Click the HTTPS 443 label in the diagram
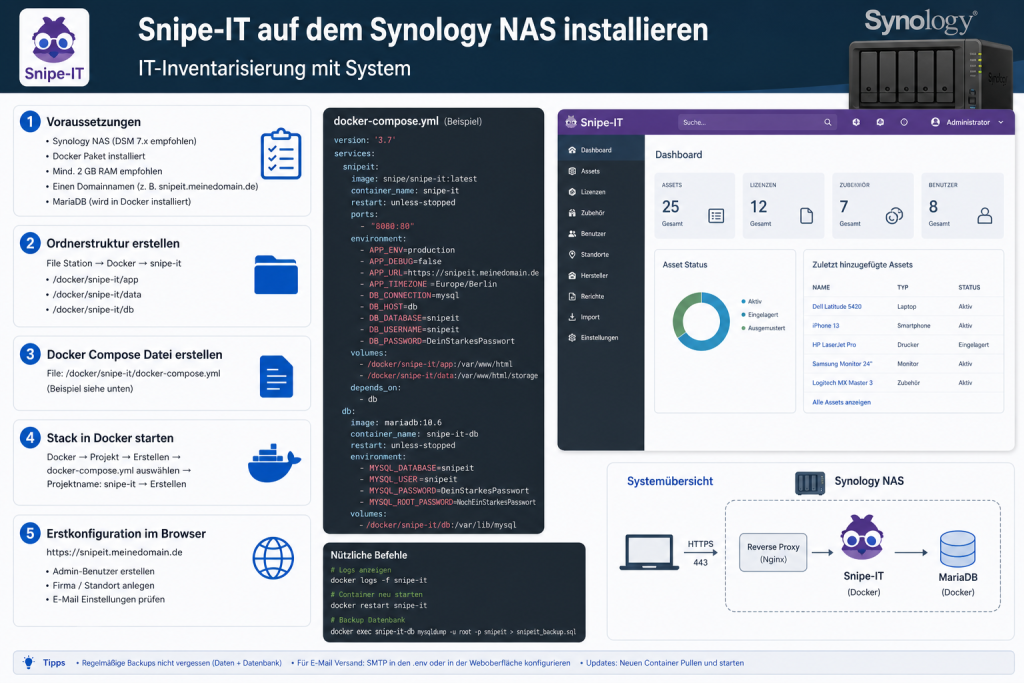Screen dimensions: 1024x683 coord(700,552)
